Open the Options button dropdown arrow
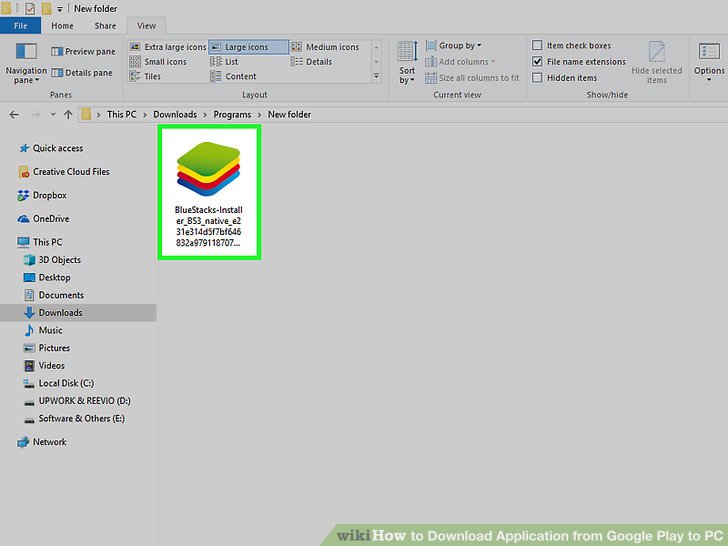Screen dimensions: 728x546 click(x=709, y=80)
